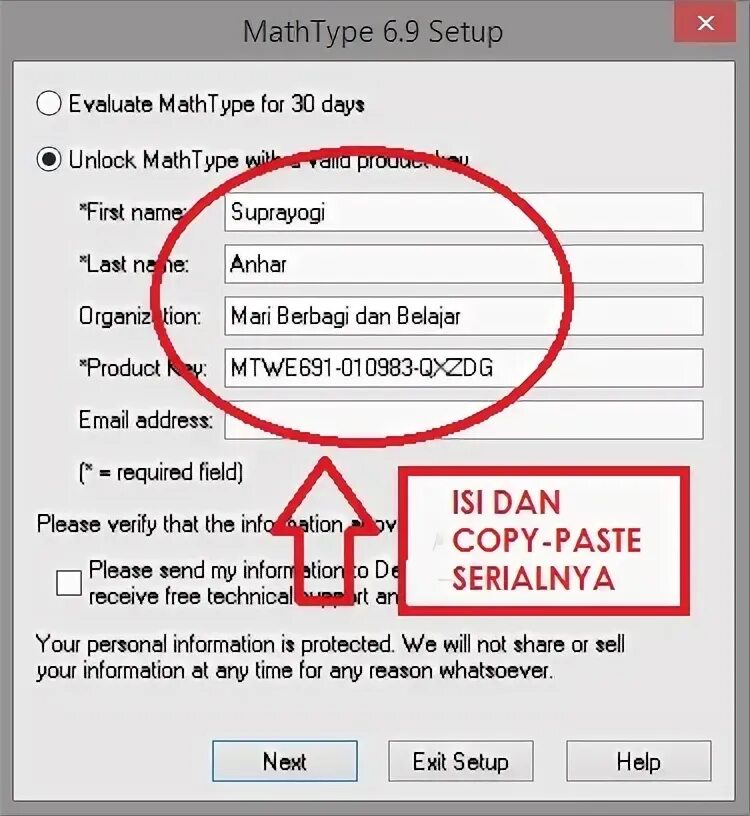Click the First name field containing Suprayogi

click(x=464, y=212)
